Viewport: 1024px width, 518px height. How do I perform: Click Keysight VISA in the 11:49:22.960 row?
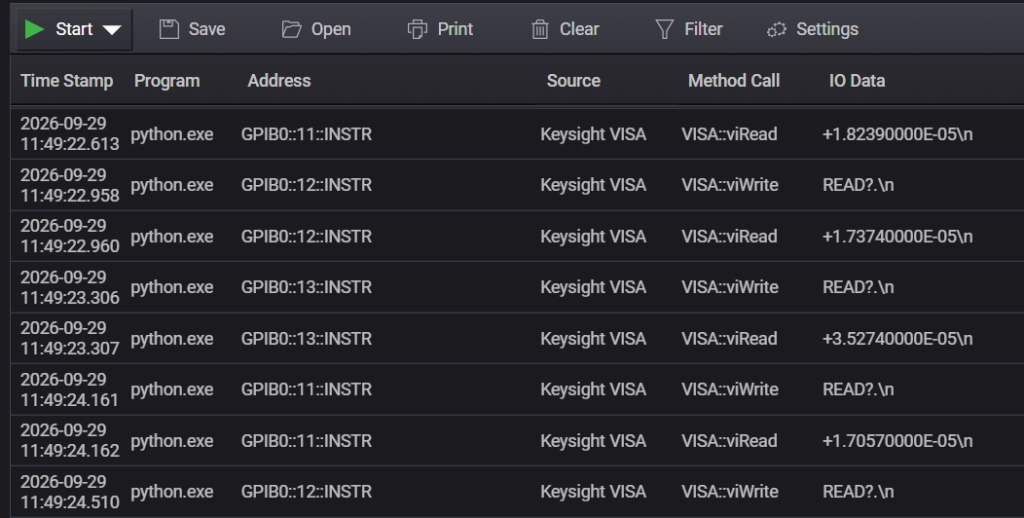[x=593, y=236]
